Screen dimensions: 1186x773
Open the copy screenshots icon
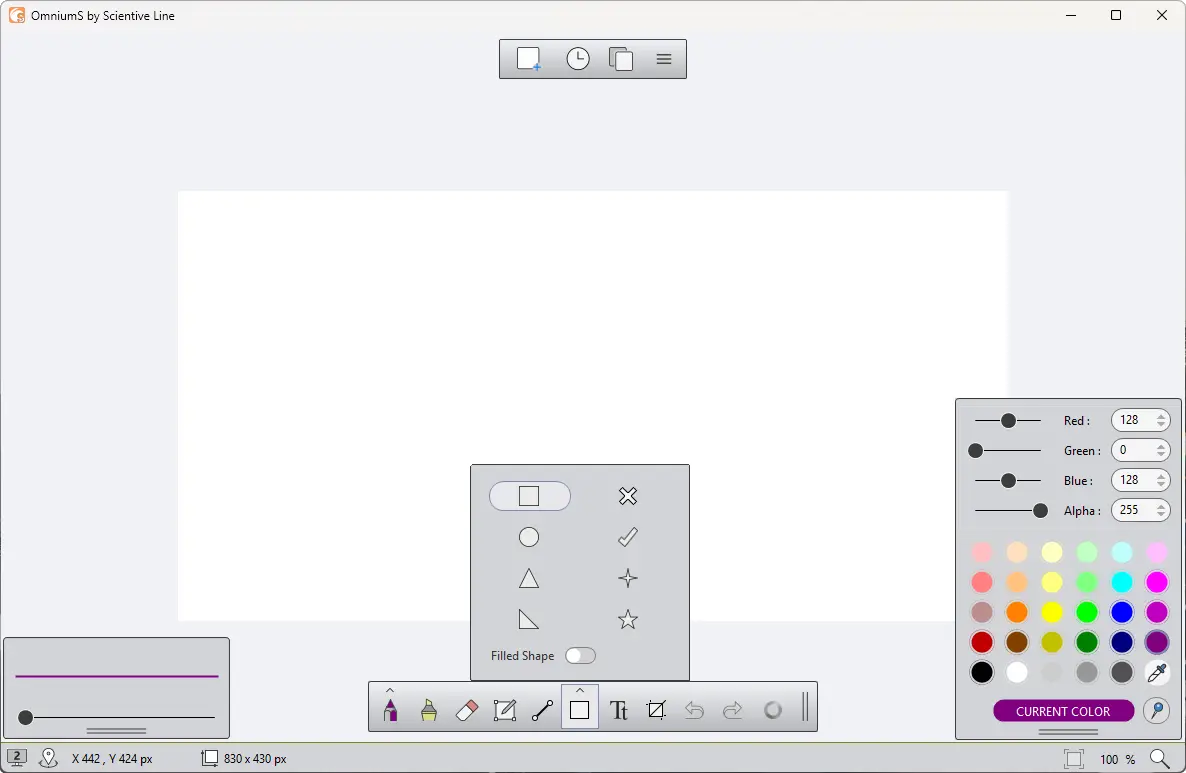[621, 59]
